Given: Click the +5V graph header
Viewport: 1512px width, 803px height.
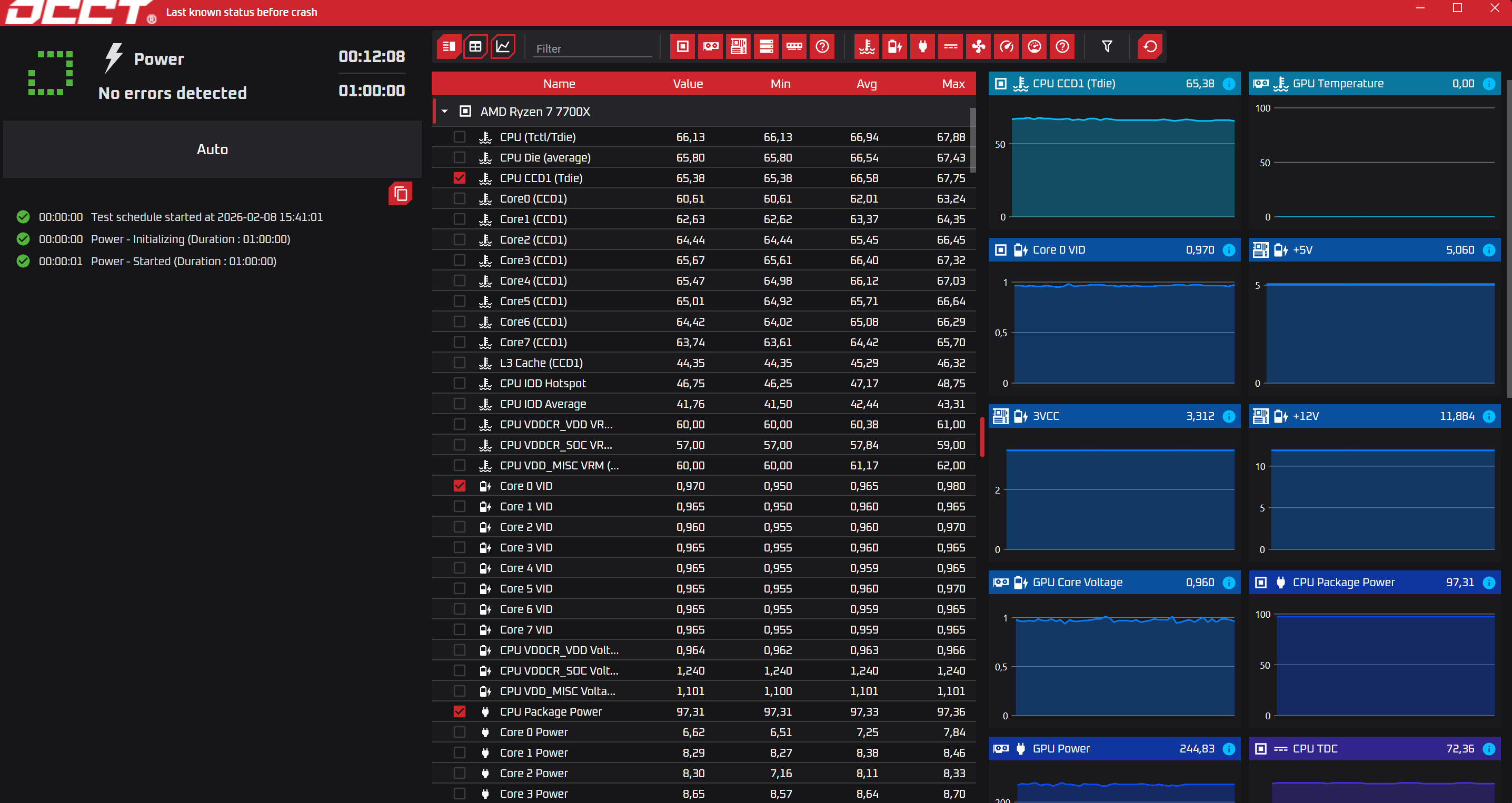Looking at the screenshot, I should (x=1374, y=250).
